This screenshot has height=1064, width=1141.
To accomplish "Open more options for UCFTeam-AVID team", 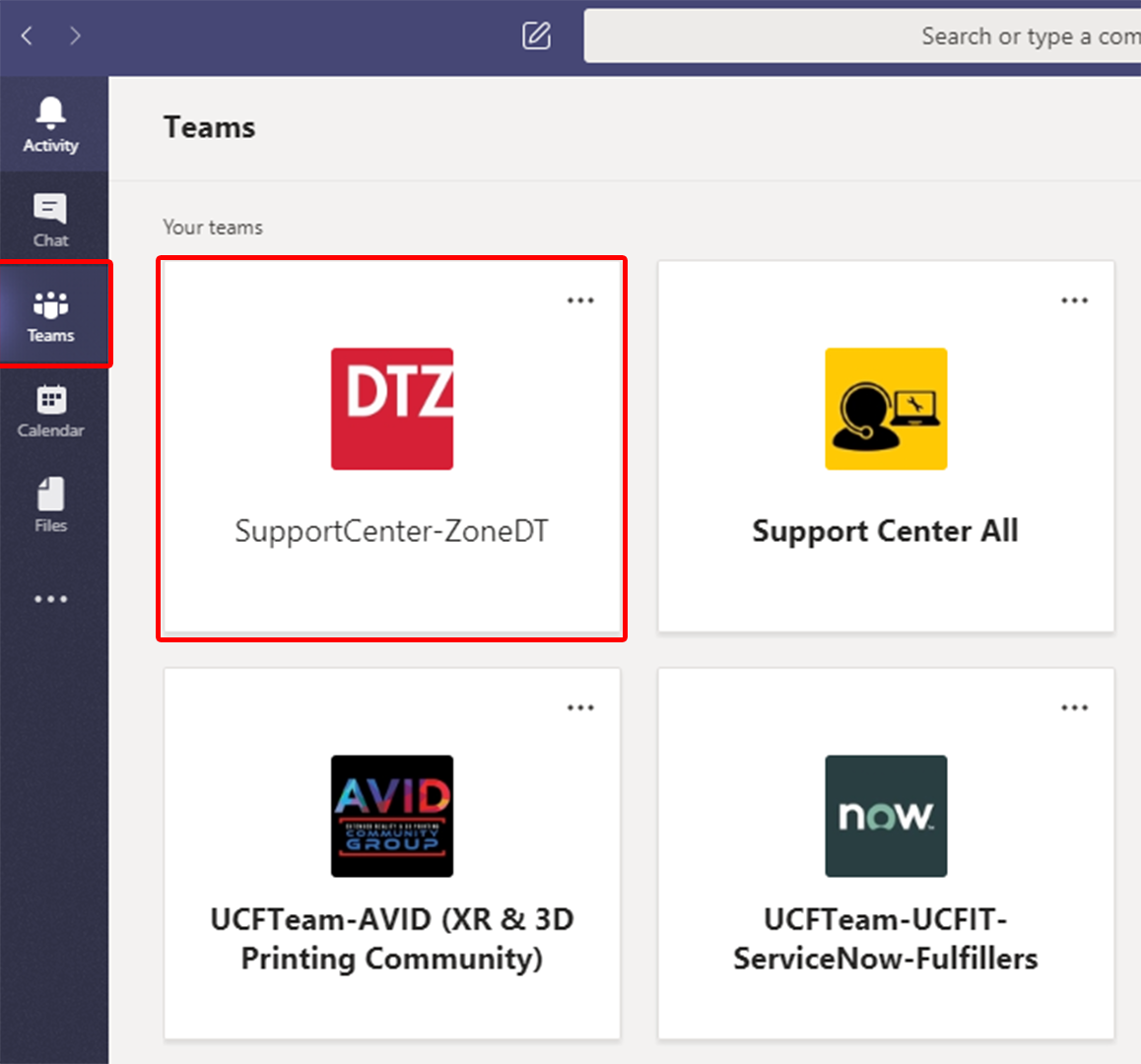I will click(580, 707).
